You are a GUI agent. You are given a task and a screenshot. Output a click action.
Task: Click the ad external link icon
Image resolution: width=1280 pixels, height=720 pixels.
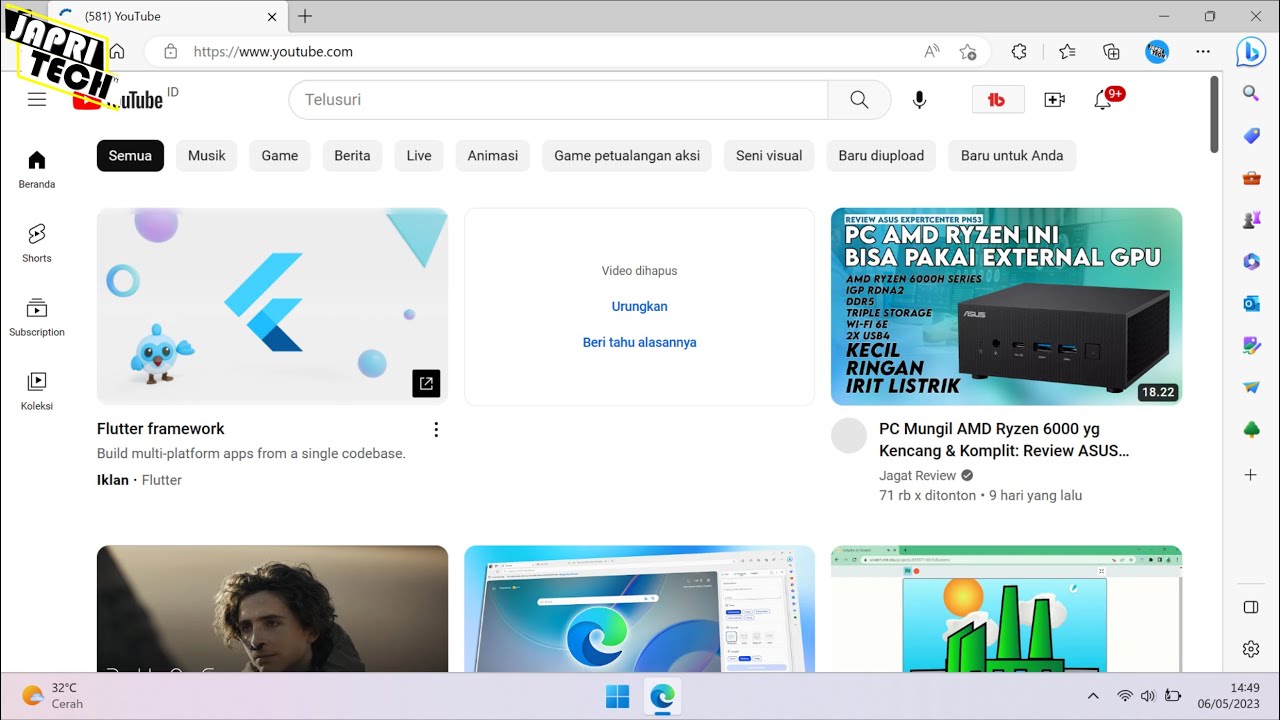click(x=426, y=383)
